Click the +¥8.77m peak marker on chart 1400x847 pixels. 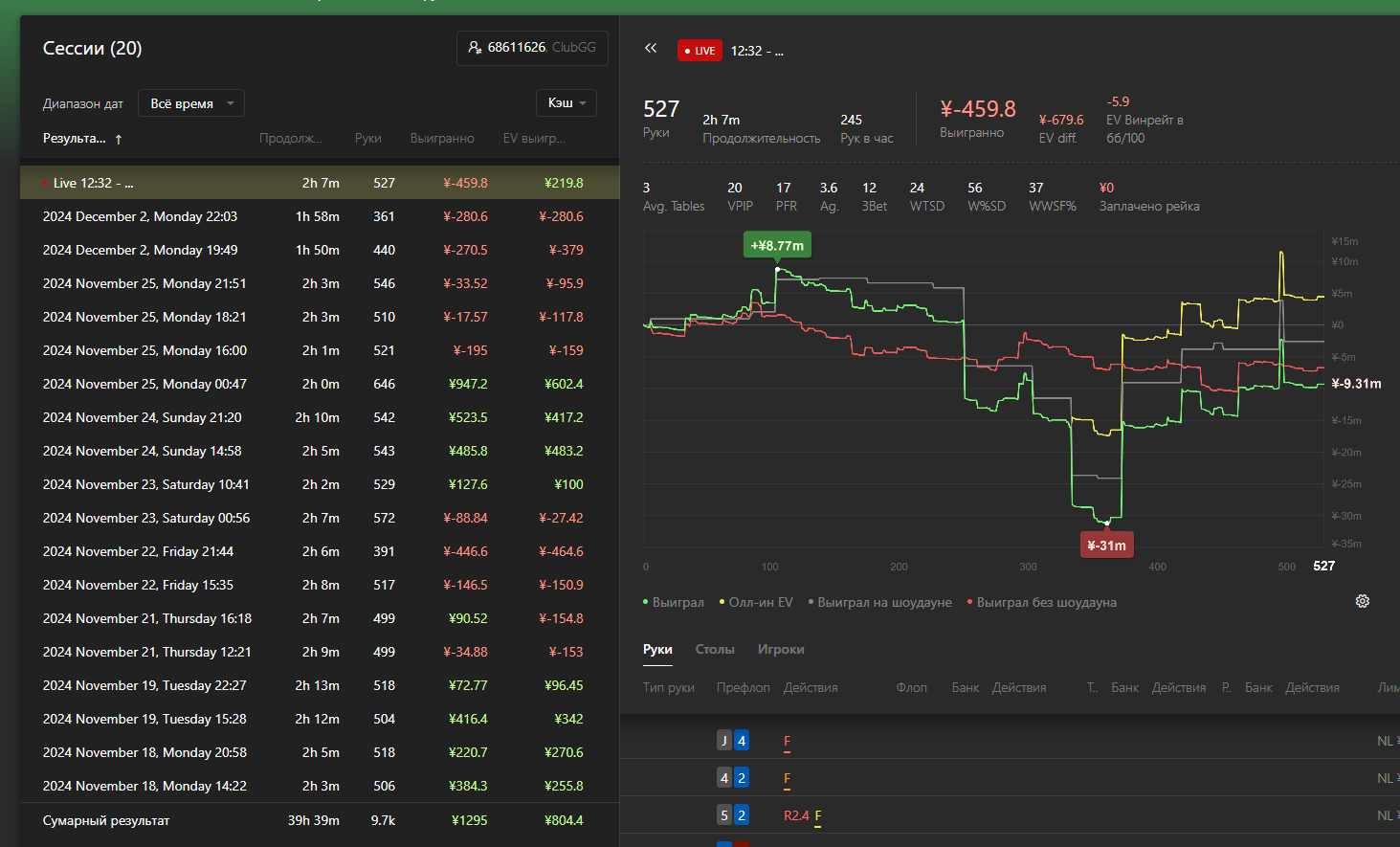tap(777, 245)
